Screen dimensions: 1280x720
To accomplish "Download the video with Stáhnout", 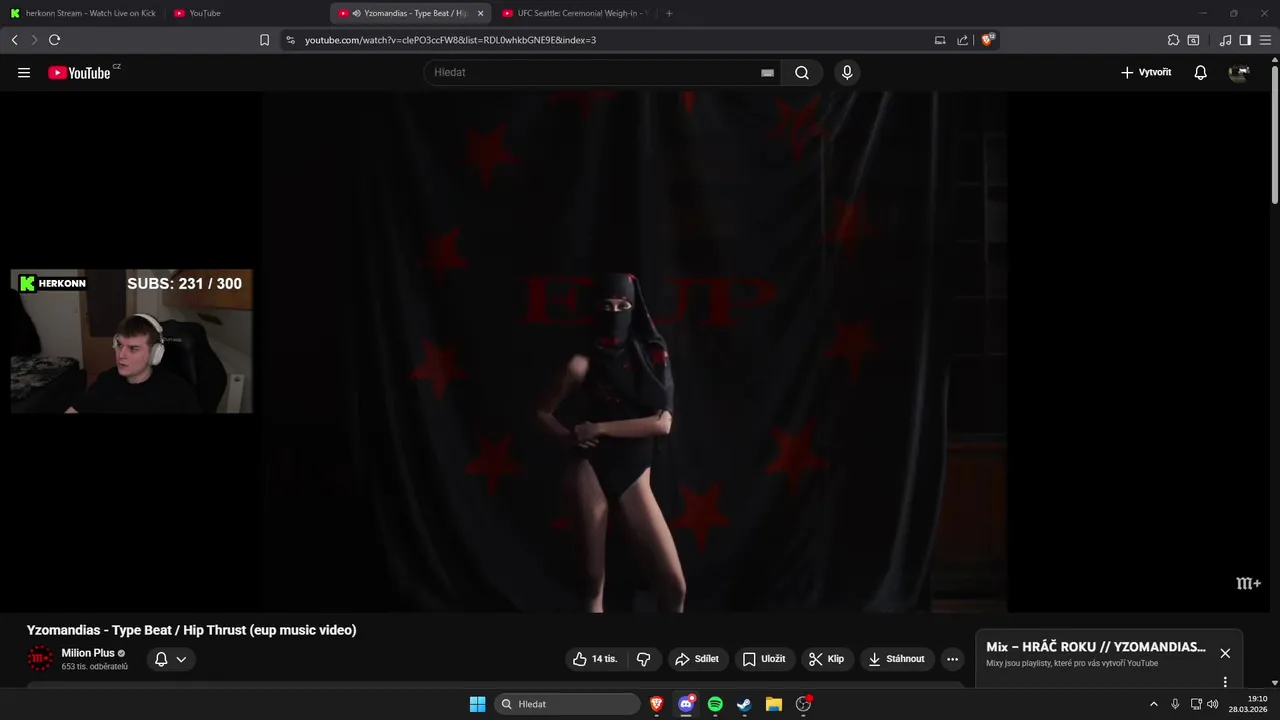I will [897, 659].
